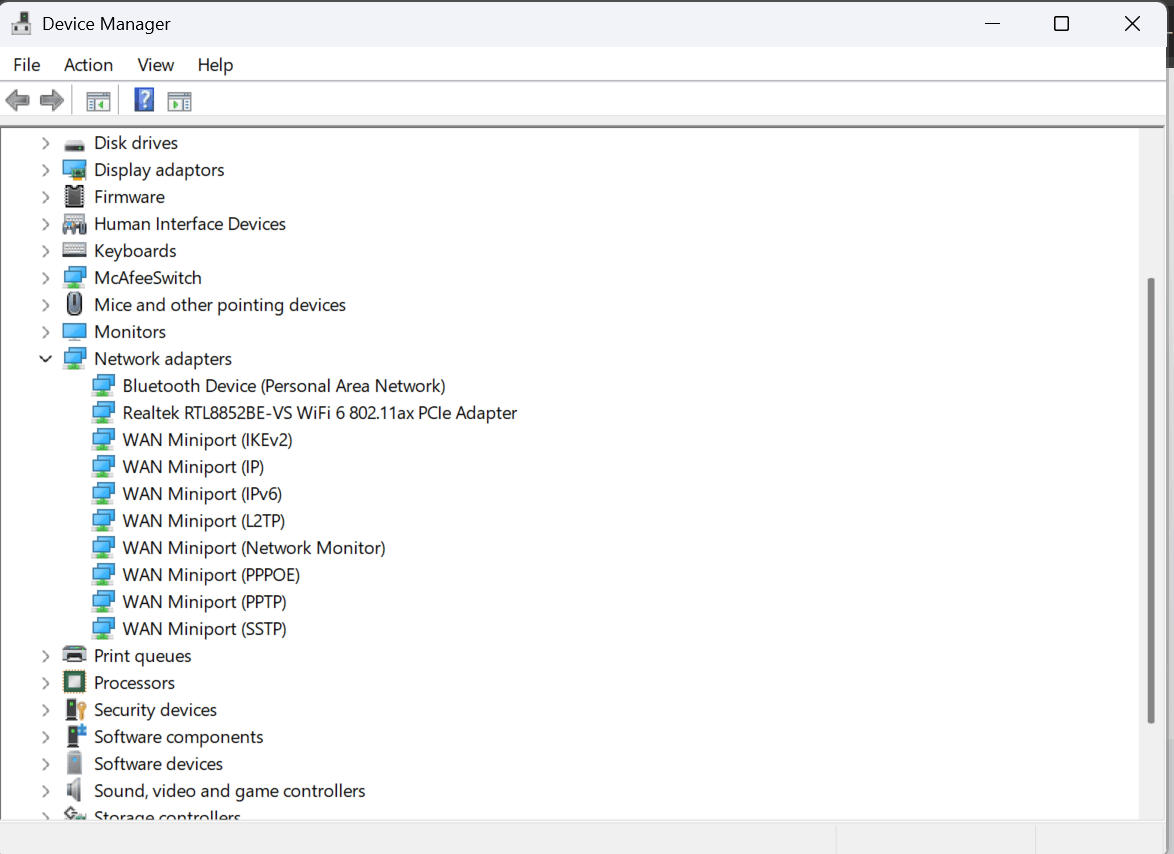The height and width of the screenshot is (854, 1174).
Task: Expand the Keyboards node
Action: (46, 251)
